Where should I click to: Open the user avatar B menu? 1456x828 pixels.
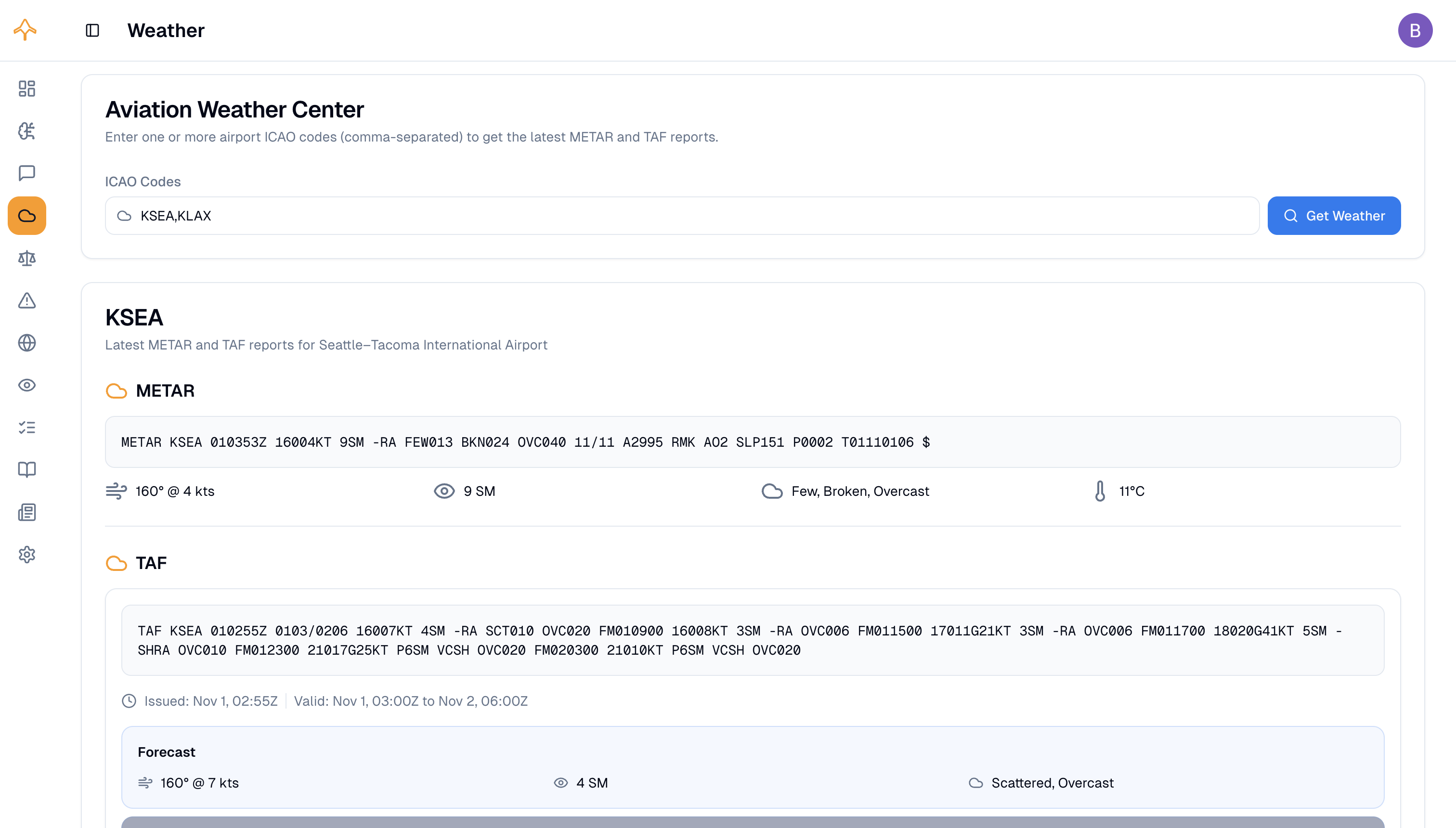click(1415, 30)
